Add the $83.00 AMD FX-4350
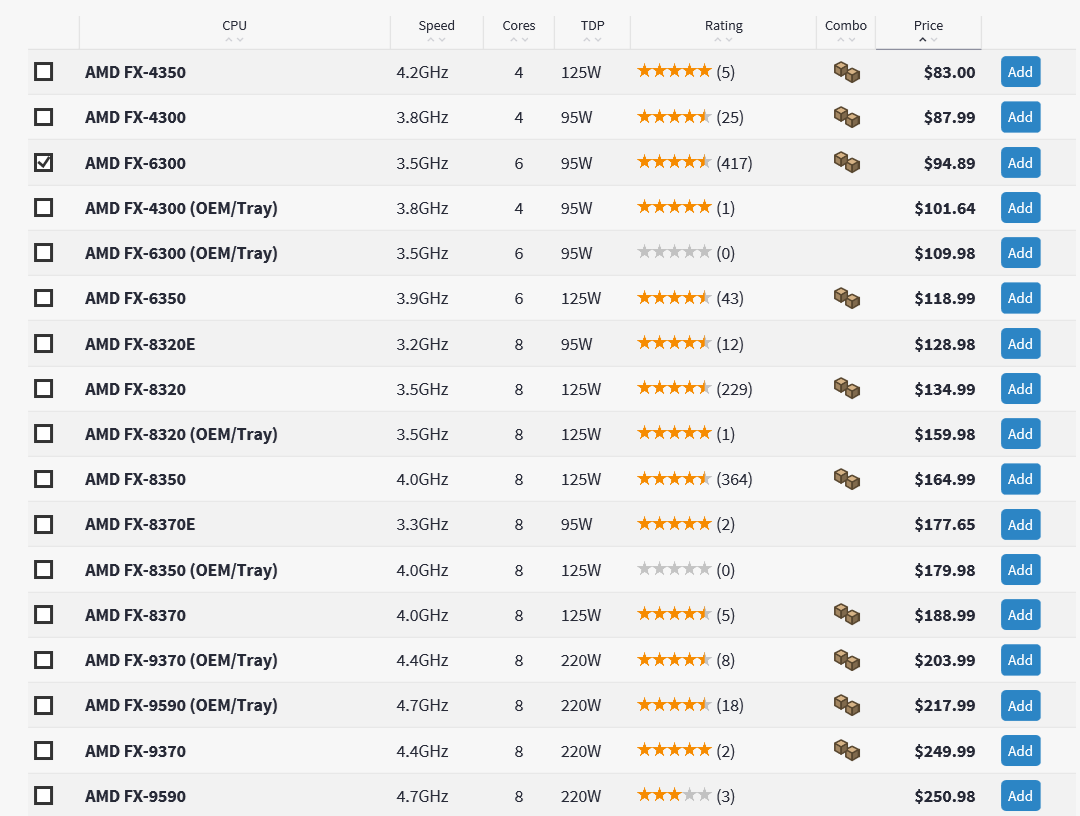 tap(1020, 72)
